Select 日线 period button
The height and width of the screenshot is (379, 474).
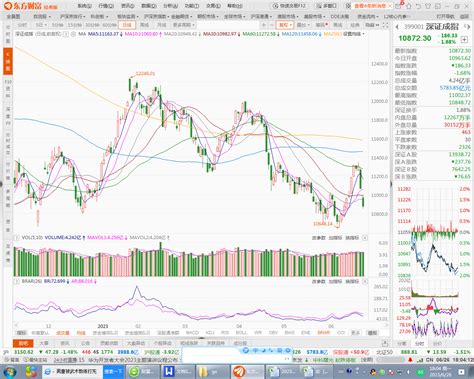127,25
